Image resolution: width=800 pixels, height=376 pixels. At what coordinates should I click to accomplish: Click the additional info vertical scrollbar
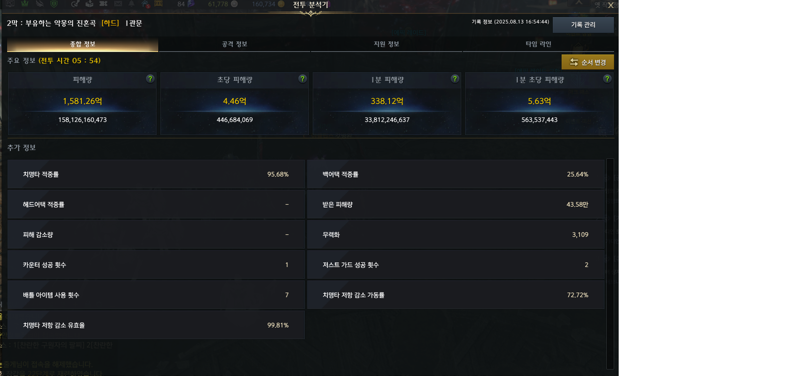click(x=610, y=263)
